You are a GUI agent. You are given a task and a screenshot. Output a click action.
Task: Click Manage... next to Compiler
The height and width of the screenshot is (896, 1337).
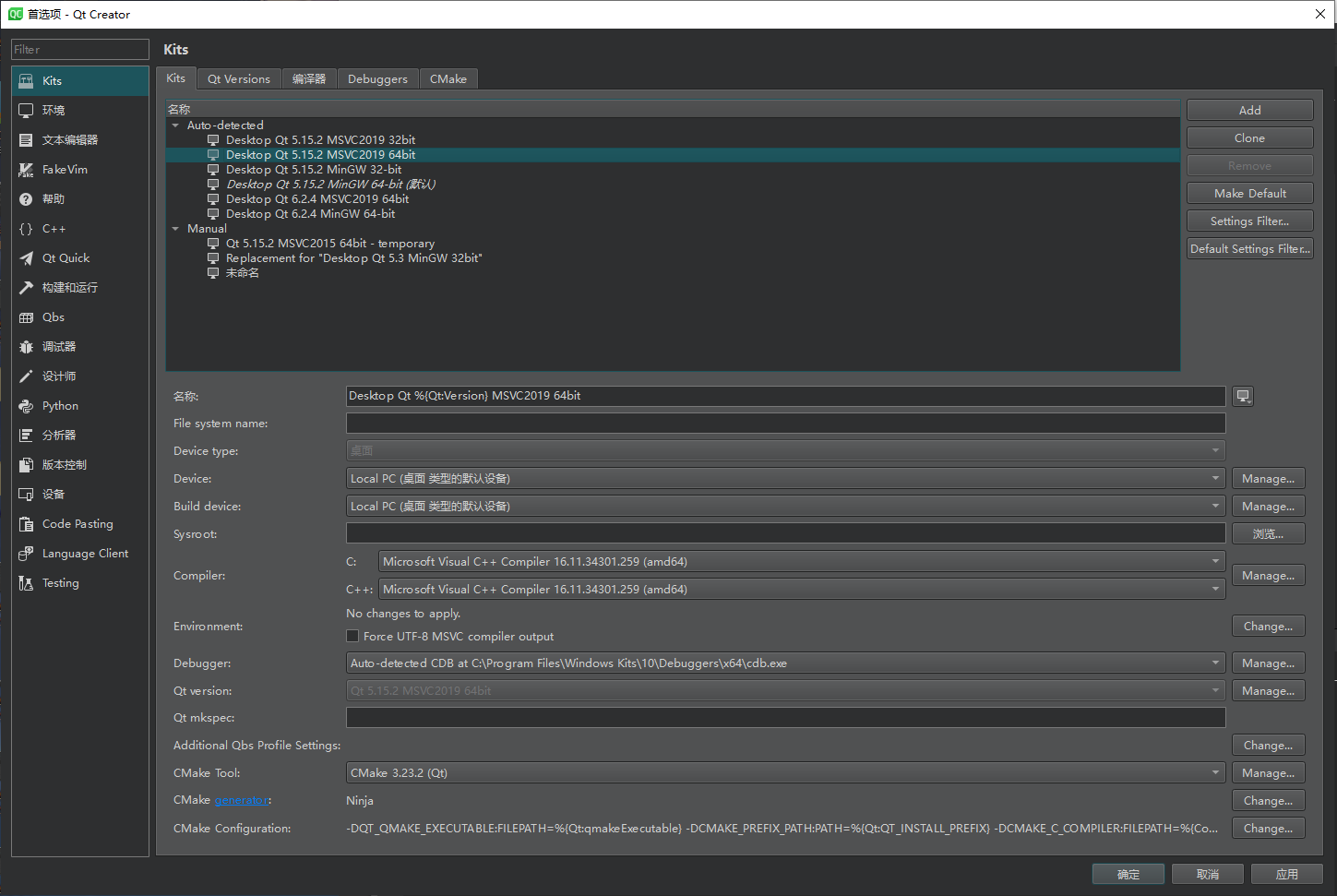[x=1269, y=576]
